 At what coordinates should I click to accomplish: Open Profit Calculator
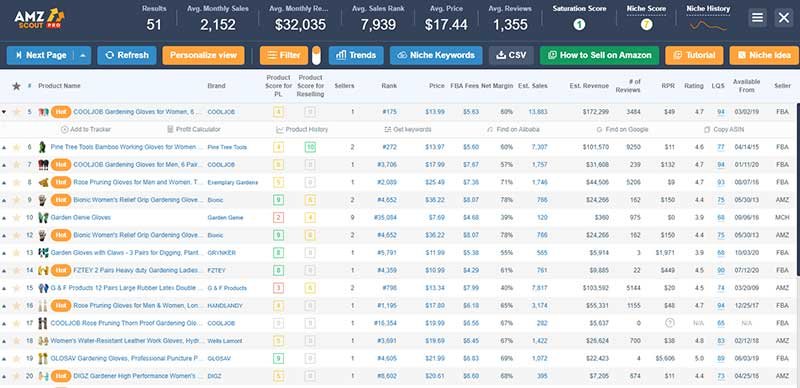(194, 130)
